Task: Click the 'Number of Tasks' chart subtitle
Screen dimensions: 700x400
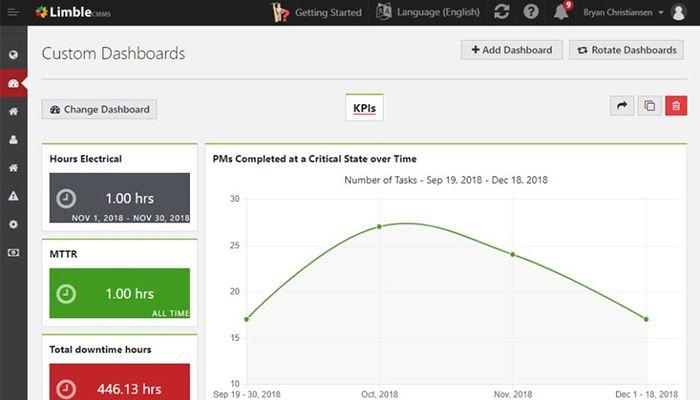Action: coord(446,180)
